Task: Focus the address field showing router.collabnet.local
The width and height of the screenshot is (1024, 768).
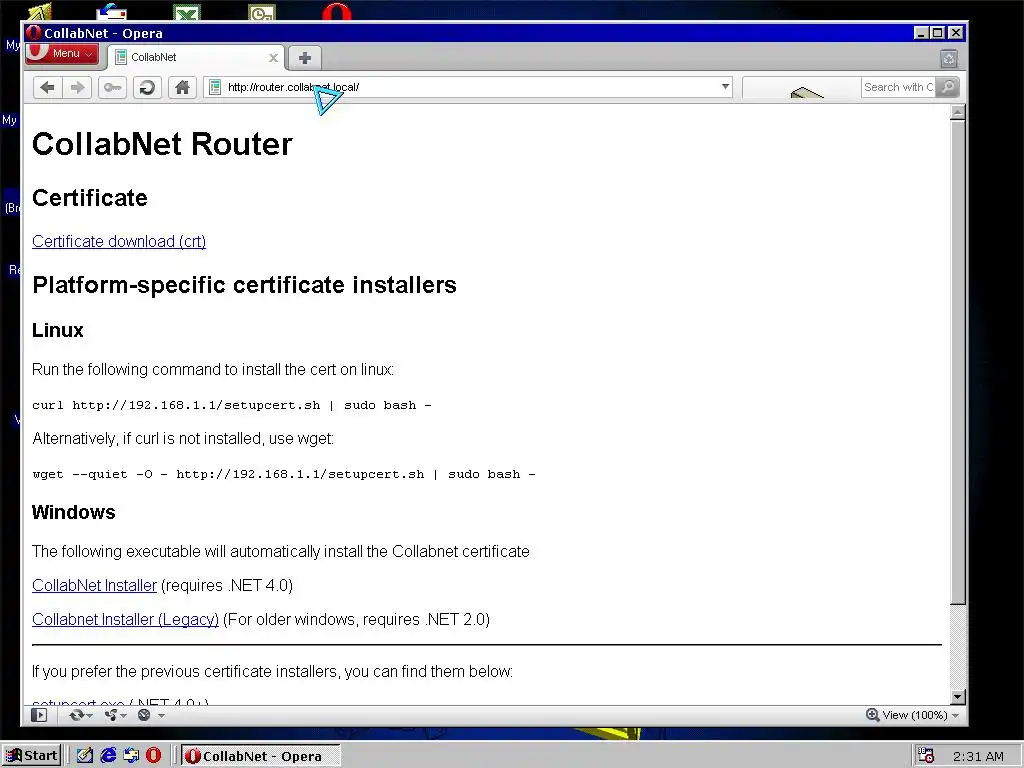Action: [470, 87]
